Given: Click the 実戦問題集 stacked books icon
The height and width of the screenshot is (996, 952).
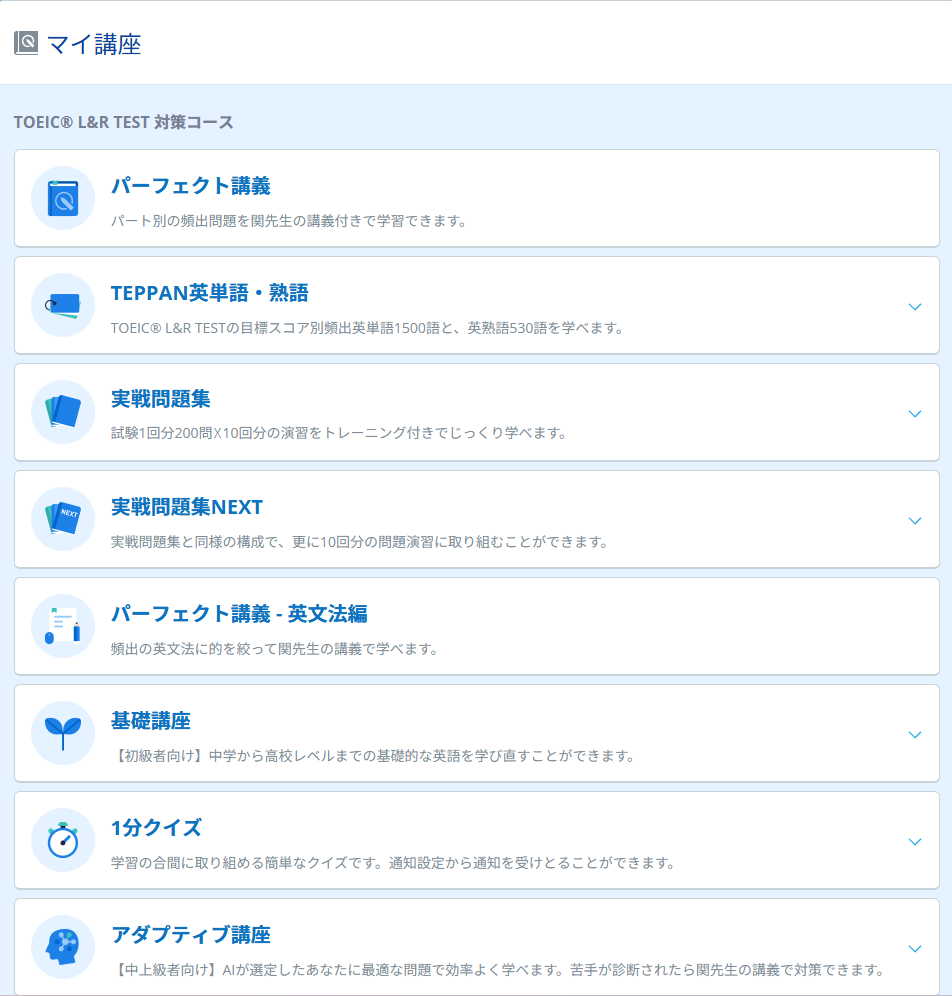Looking at the screenshot, I should (x=63, y=412).
